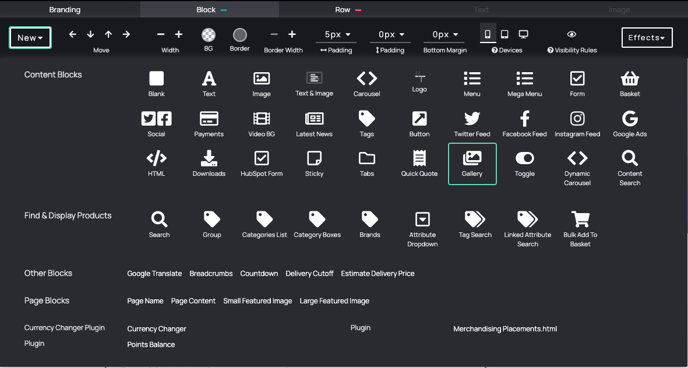Move block down with arrow
This screenshot has width=688, height=368.
point(90,34)
